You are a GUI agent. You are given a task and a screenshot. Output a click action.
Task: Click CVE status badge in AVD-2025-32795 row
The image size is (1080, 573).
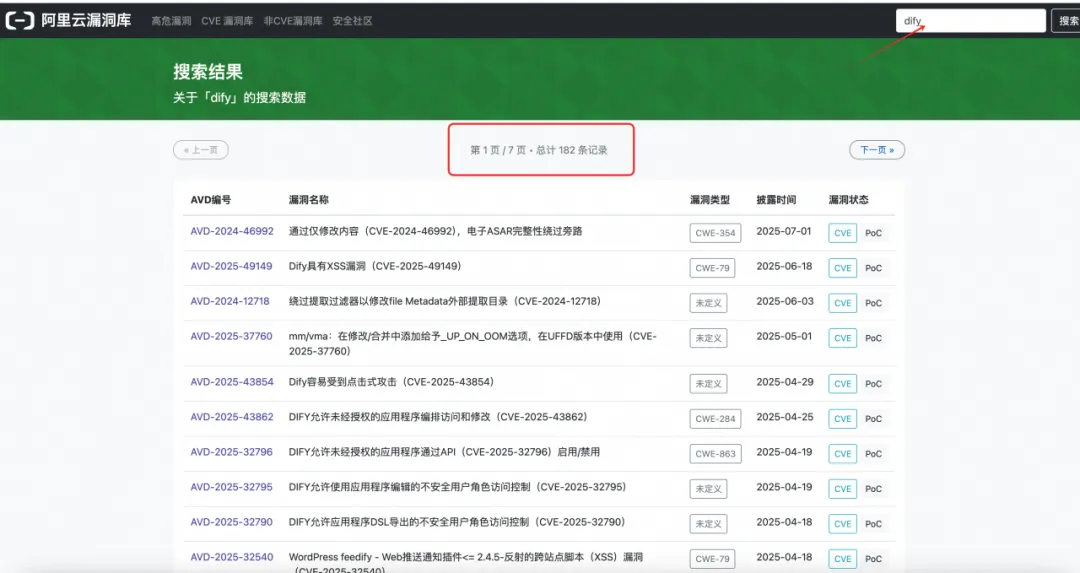[842, 489]
